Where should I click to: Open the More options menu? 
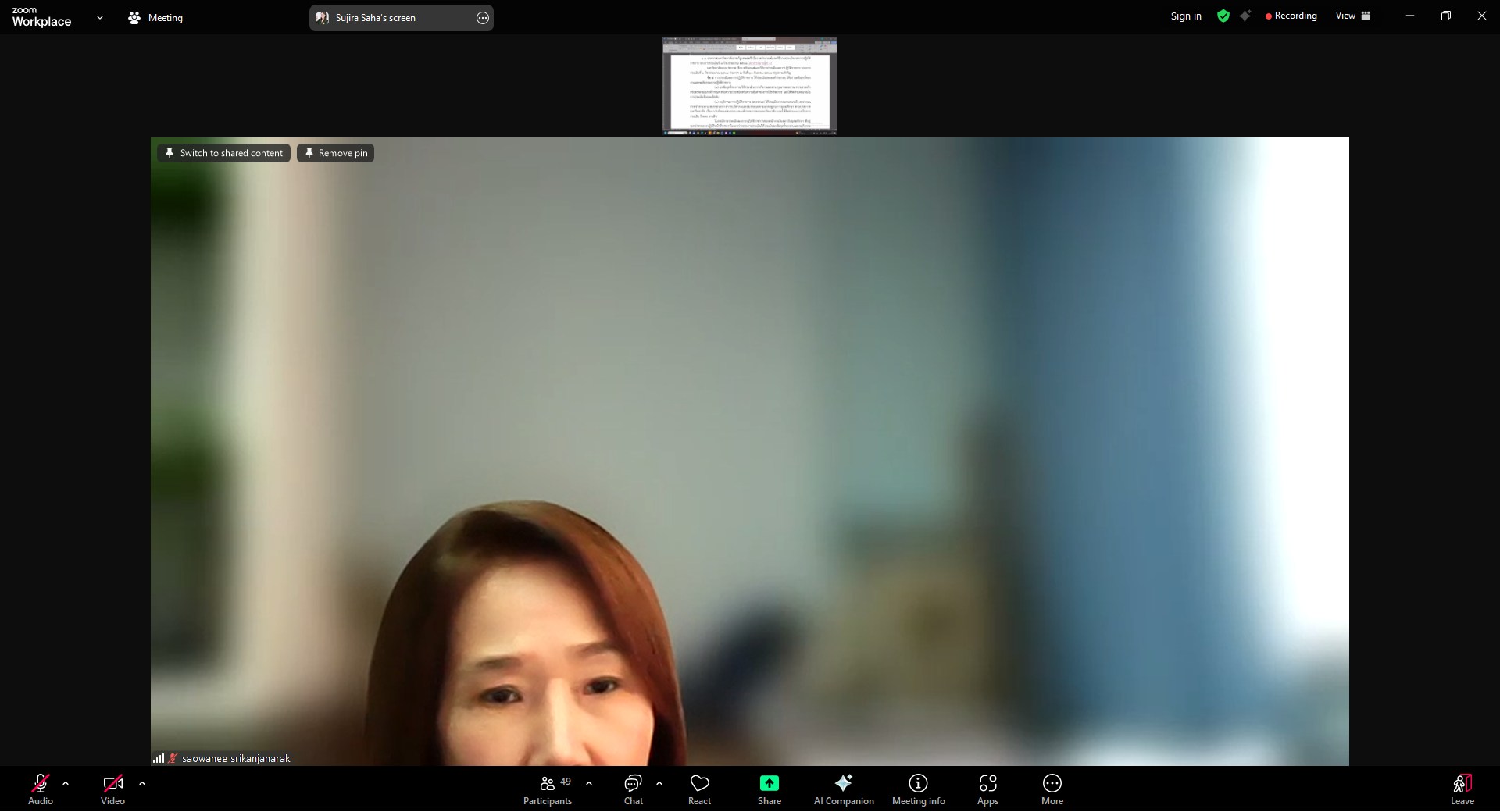[x=1052, y=789]
